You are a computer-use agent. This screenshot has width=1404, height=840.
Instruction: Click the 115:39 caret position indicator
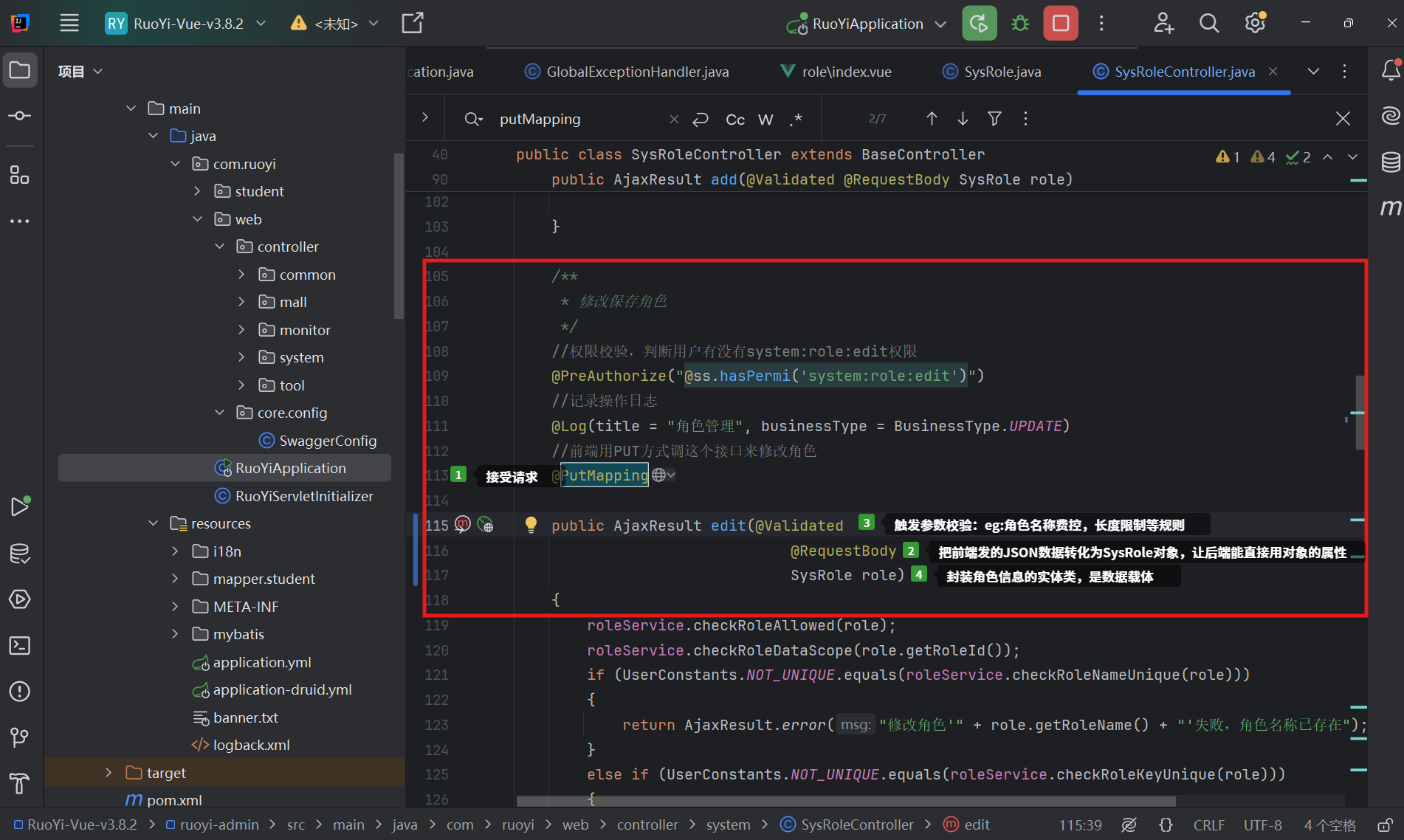[1080, 824]
